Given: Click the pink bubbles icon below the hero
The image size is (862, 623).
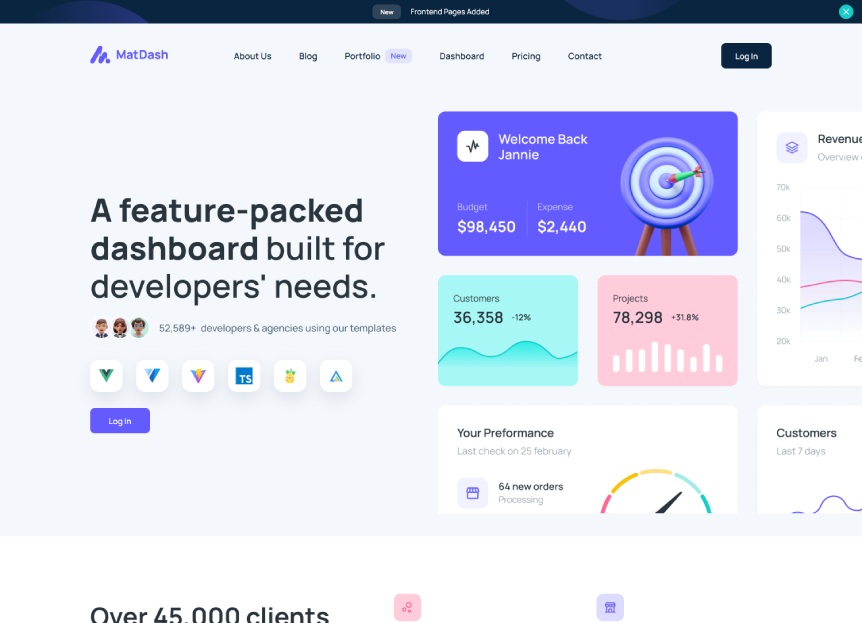Looking at the screenshot, I should 407,607.
